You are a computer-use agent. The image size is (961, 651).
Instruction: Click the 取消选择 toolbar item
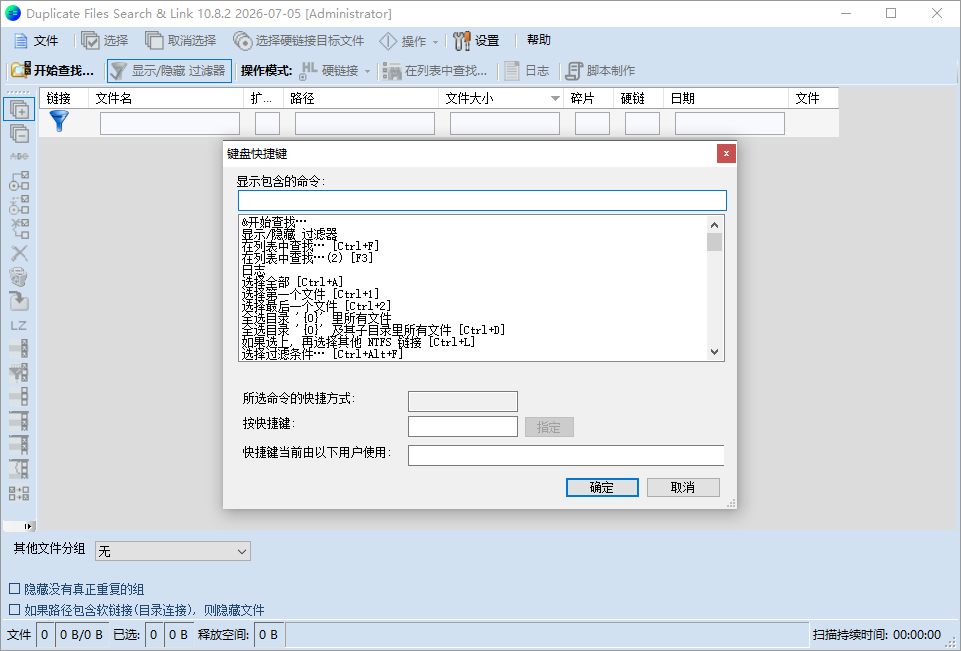tap(181, 41)
